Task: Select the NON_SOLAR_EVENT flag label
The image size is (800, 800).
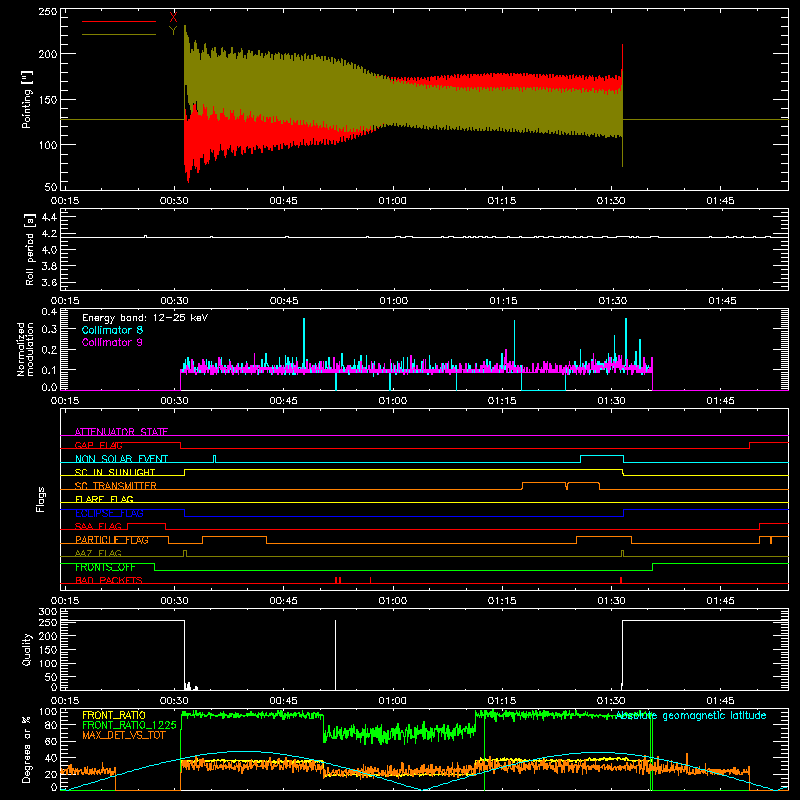Action: [x=121, y=459]
